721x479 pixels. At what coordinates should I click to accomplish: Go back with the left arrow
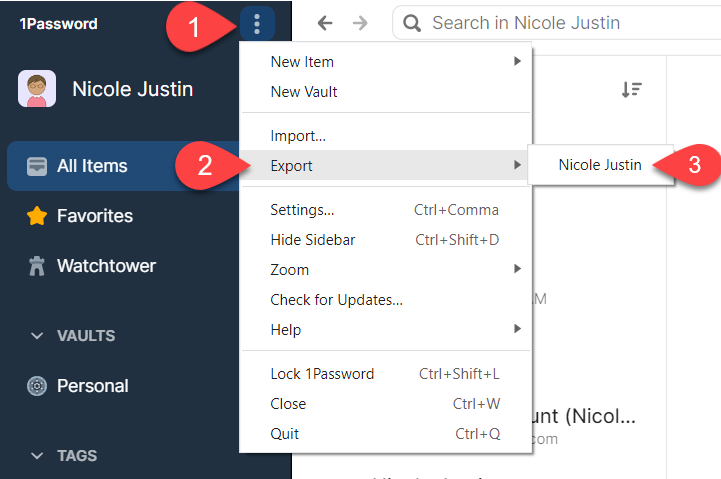point(325,23)
